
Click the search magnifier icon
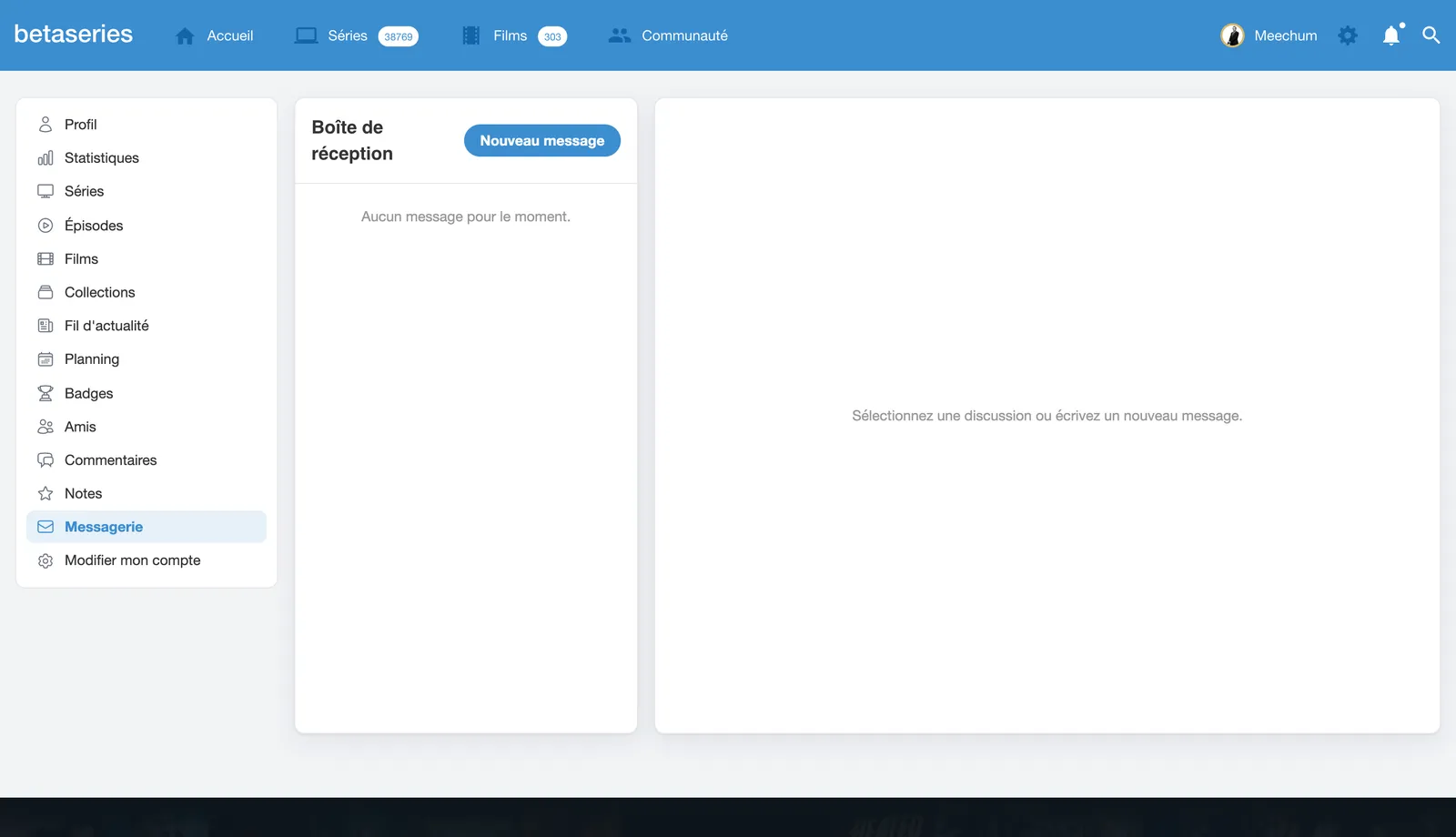[1431, 35]
